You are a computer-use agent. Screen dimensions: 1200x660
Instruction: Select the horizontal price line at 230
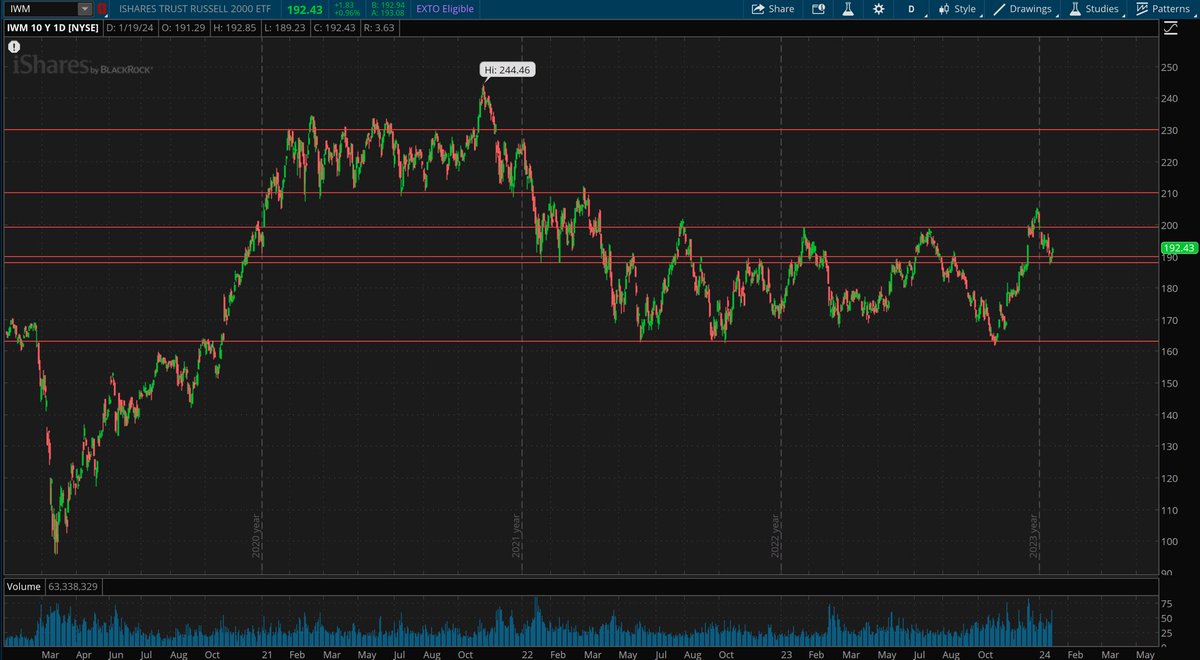[580, 130]
